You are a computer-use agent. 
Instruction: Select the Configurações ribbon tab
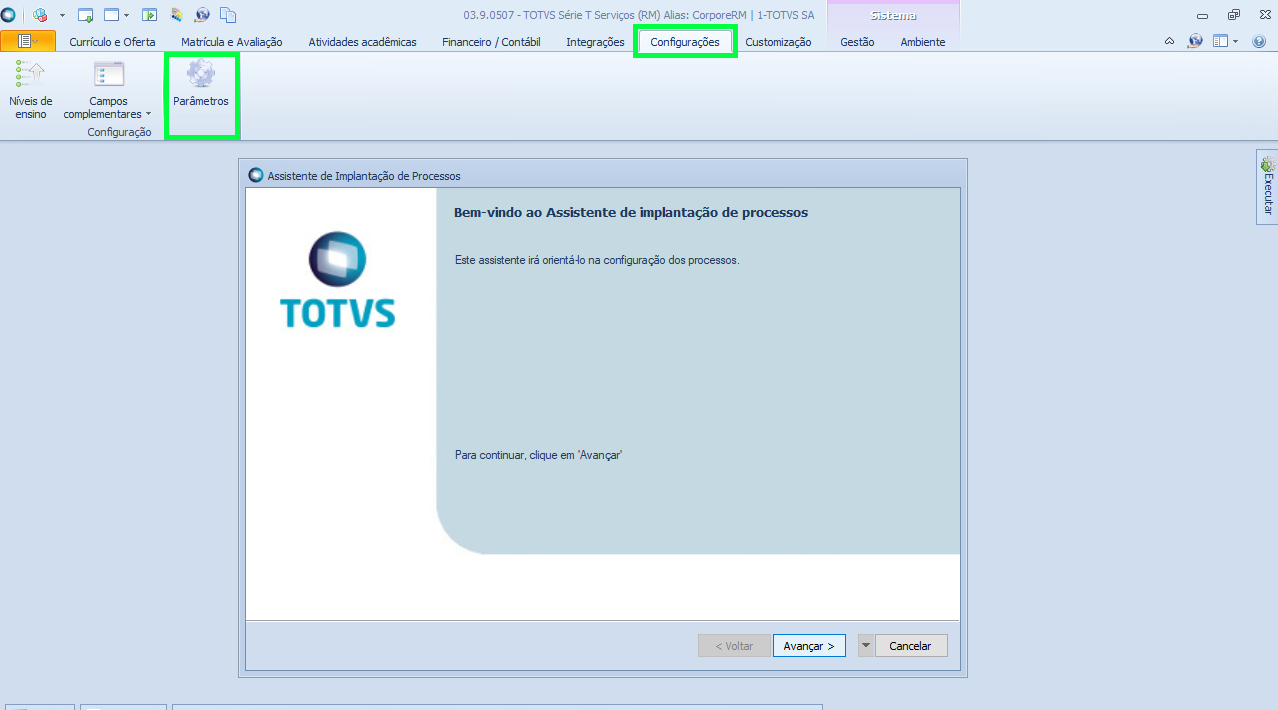[x=685, y=42]
